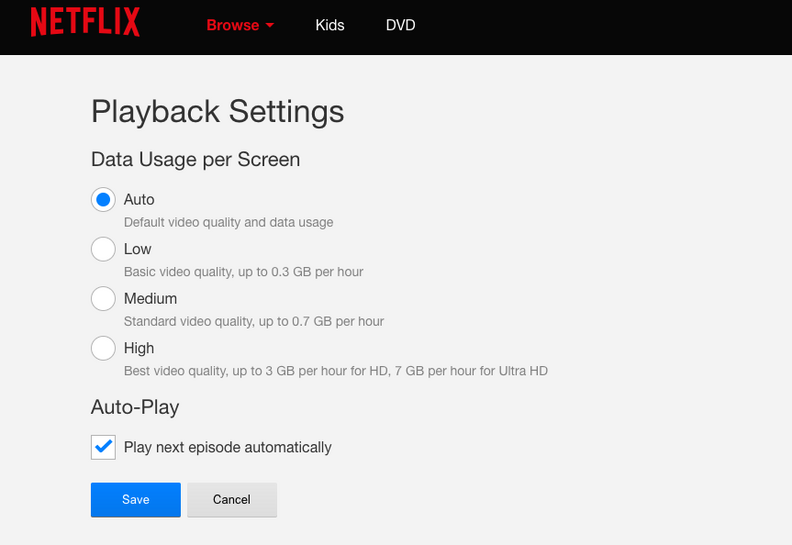
Task: Open the Browse dropdown menu
Action: pos(233,25)
